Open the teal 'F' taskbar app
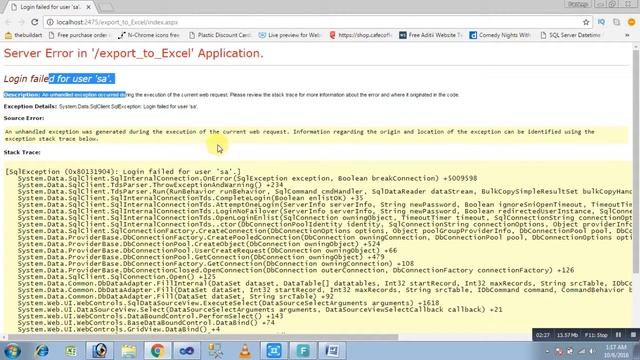The image size is (640, 360). pos(303,351)
